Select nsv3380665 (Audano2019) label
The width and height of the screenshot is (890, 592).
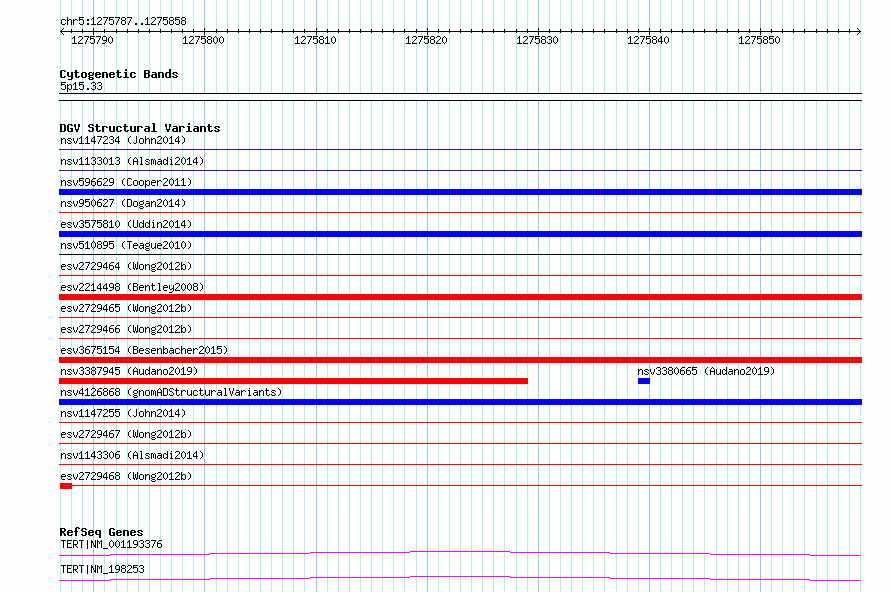(x=706, y=371)
